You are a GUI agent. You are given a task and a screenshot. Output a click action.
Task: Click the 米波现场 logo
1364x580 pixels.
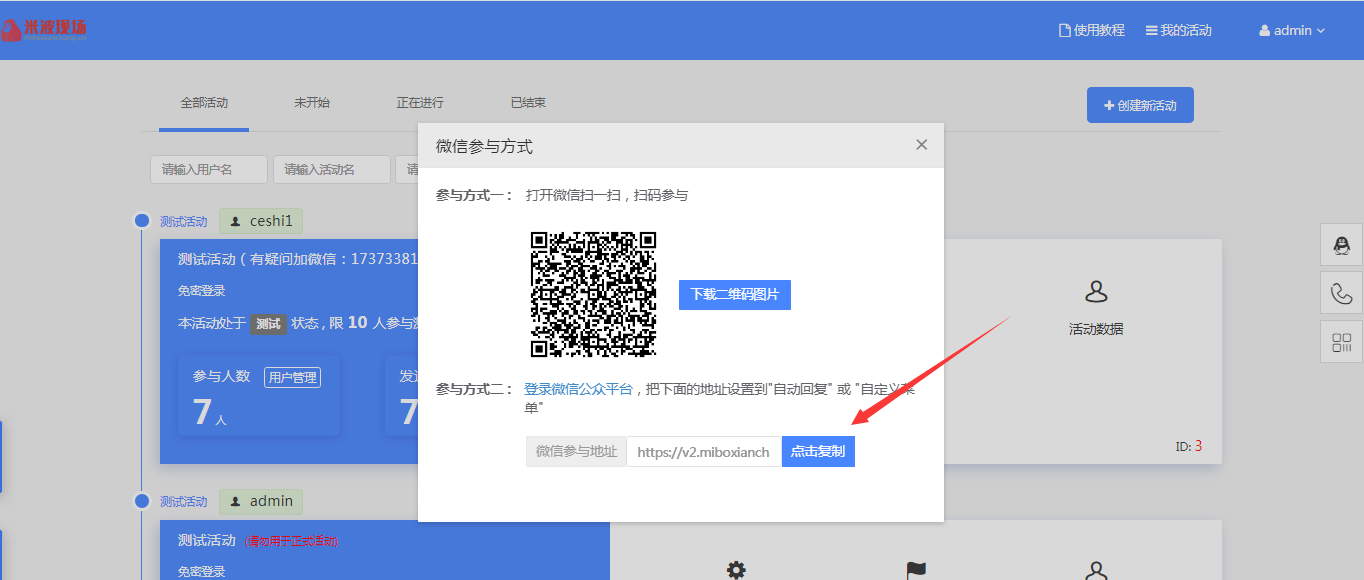coord(44,29)
